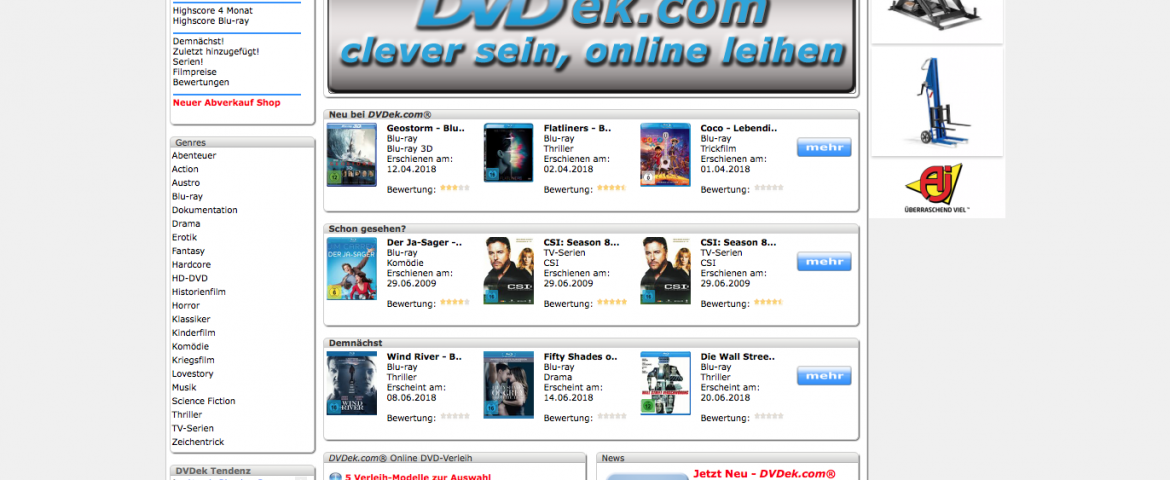Image resolution: width=1170 pixels, height=480 pixels.
Task: Click the 'mehr' button in Neu bei DVDek.com
Action: click(x=824, y=147)
